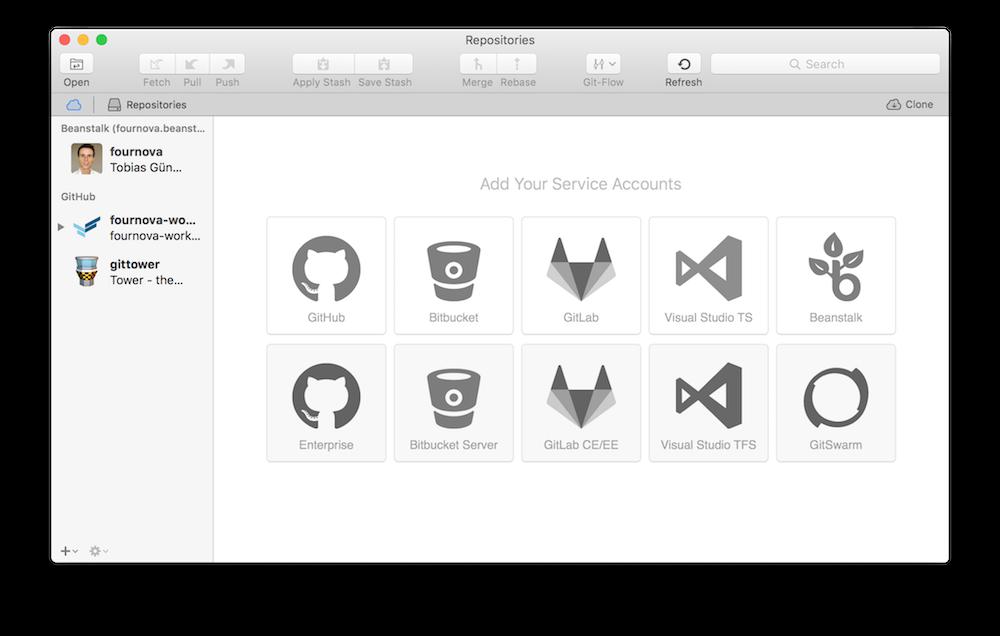Add a Visual Studio TS account
The height and width of the screenshot is (636, 1000).
pos(709,275)
